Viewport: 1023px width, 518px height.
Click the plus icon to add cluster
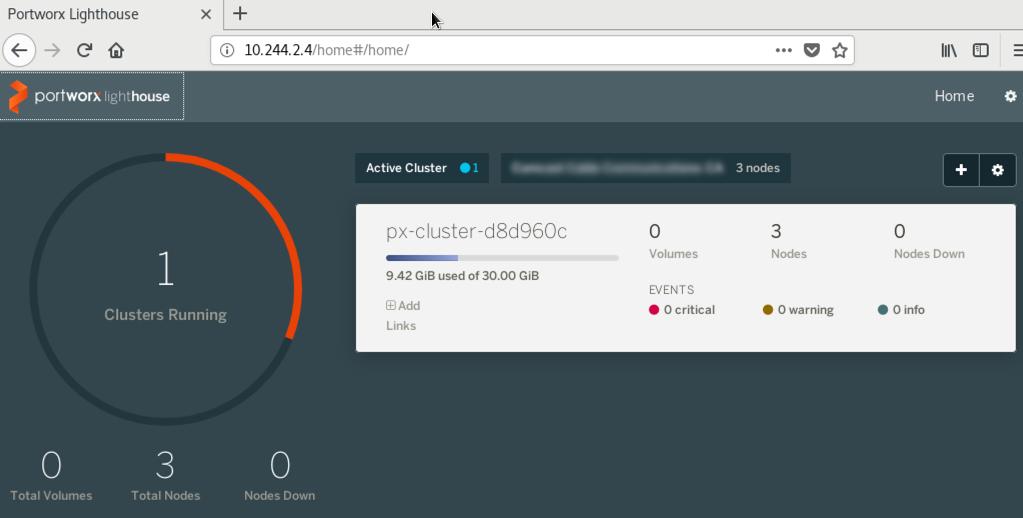(x=961, y=170)
